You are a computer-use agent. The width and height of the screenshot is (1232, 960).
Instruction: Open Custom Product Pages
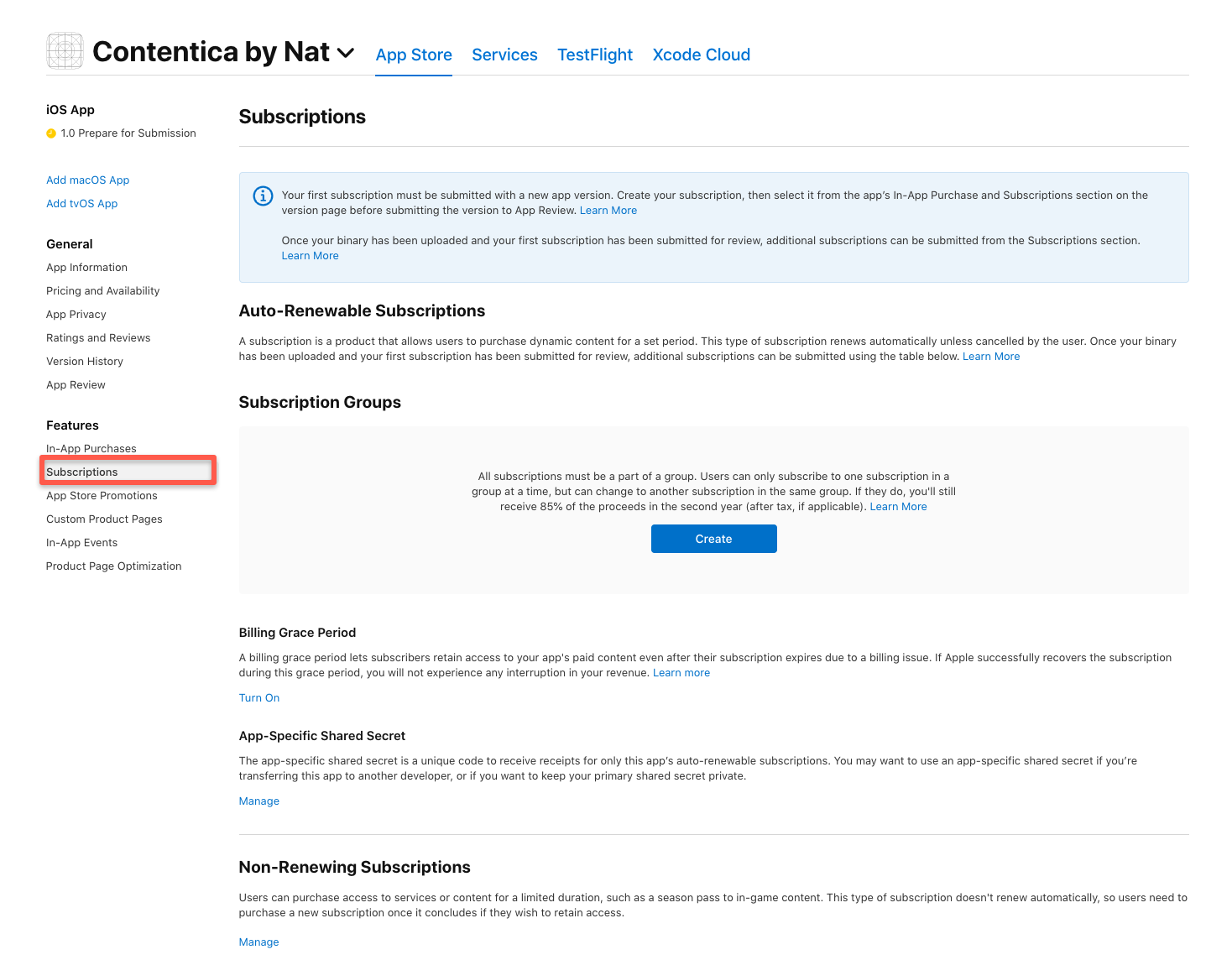(105, 519)
